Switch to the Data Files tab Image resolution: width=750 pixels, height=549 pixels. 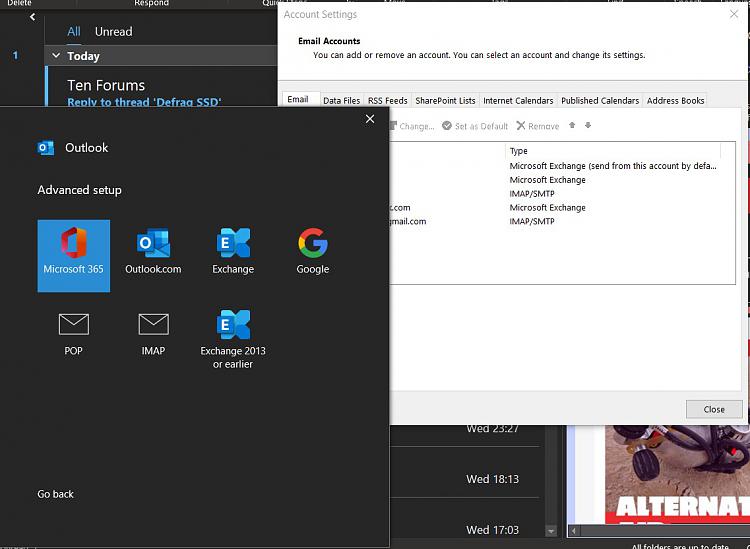342,100
